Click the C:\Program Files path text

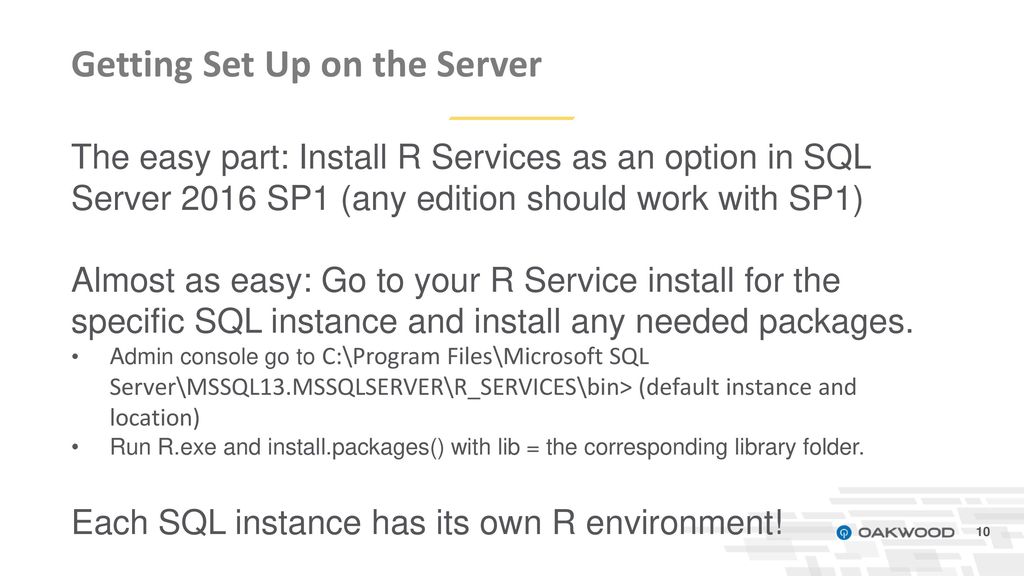(x=410, y=357)
